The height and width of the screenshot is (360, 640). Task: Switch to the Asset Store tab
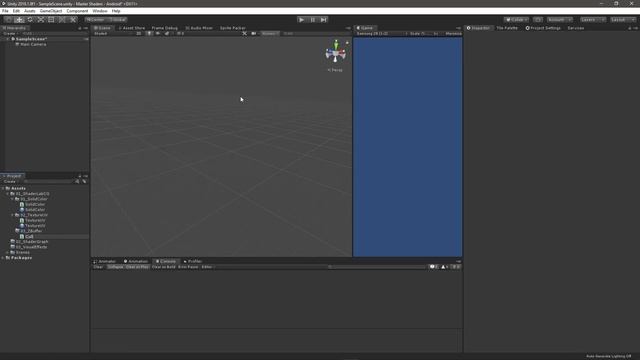tap(132, 28)
